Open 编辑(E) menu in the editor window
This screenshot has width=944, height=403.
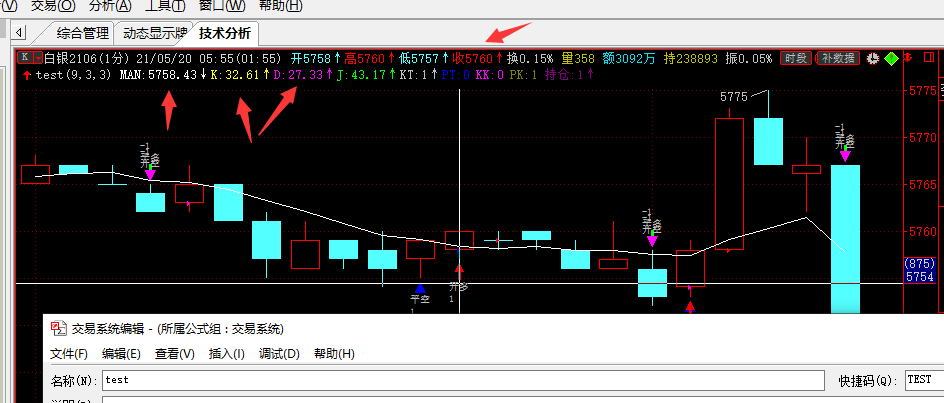121,354
